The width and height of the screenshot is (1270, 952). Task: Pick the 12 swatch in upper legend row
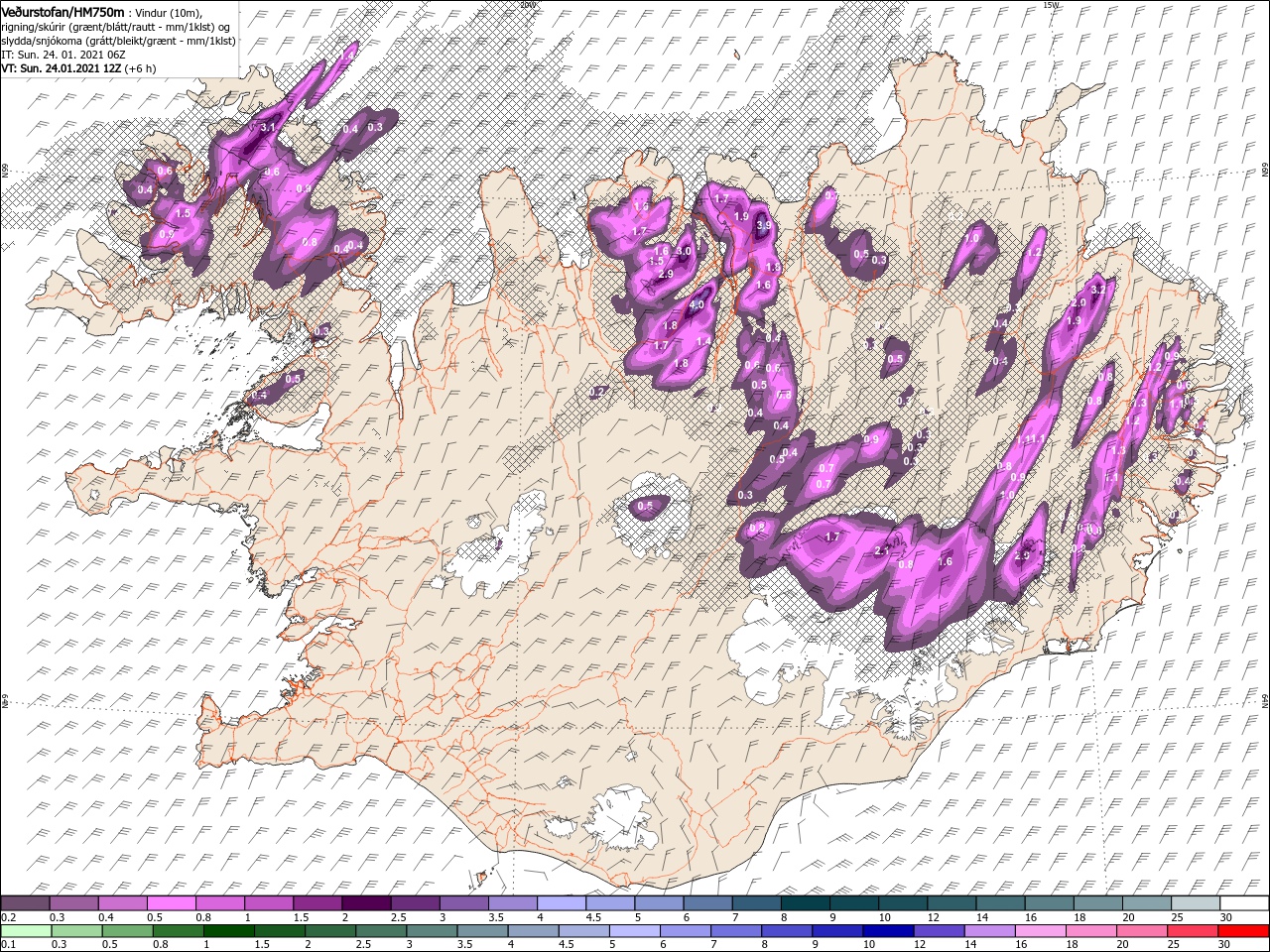952,903
